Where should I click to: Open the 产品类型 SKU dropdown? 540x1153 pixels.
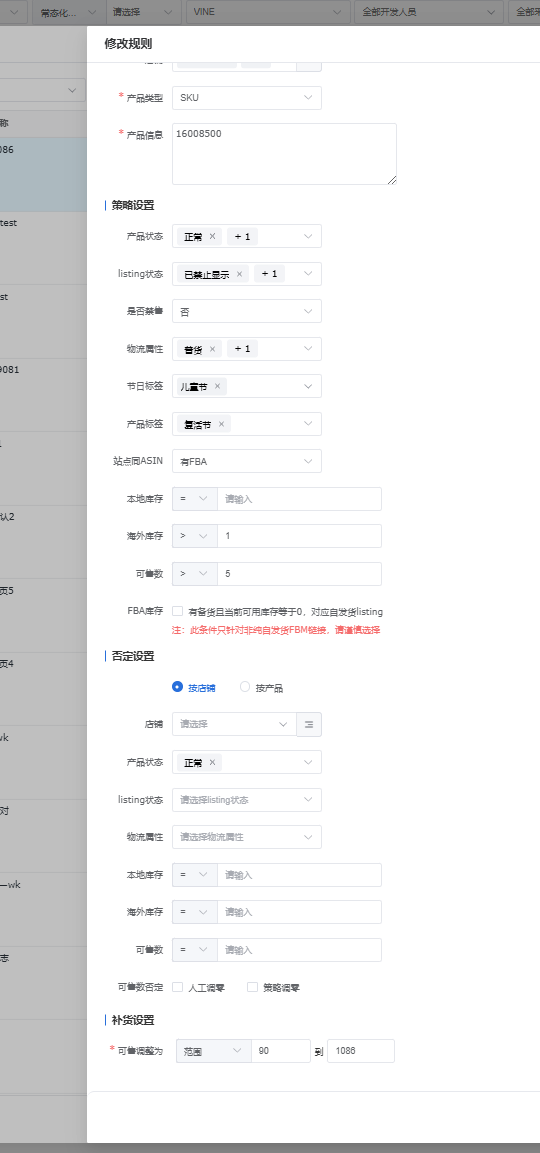(246, 98)
